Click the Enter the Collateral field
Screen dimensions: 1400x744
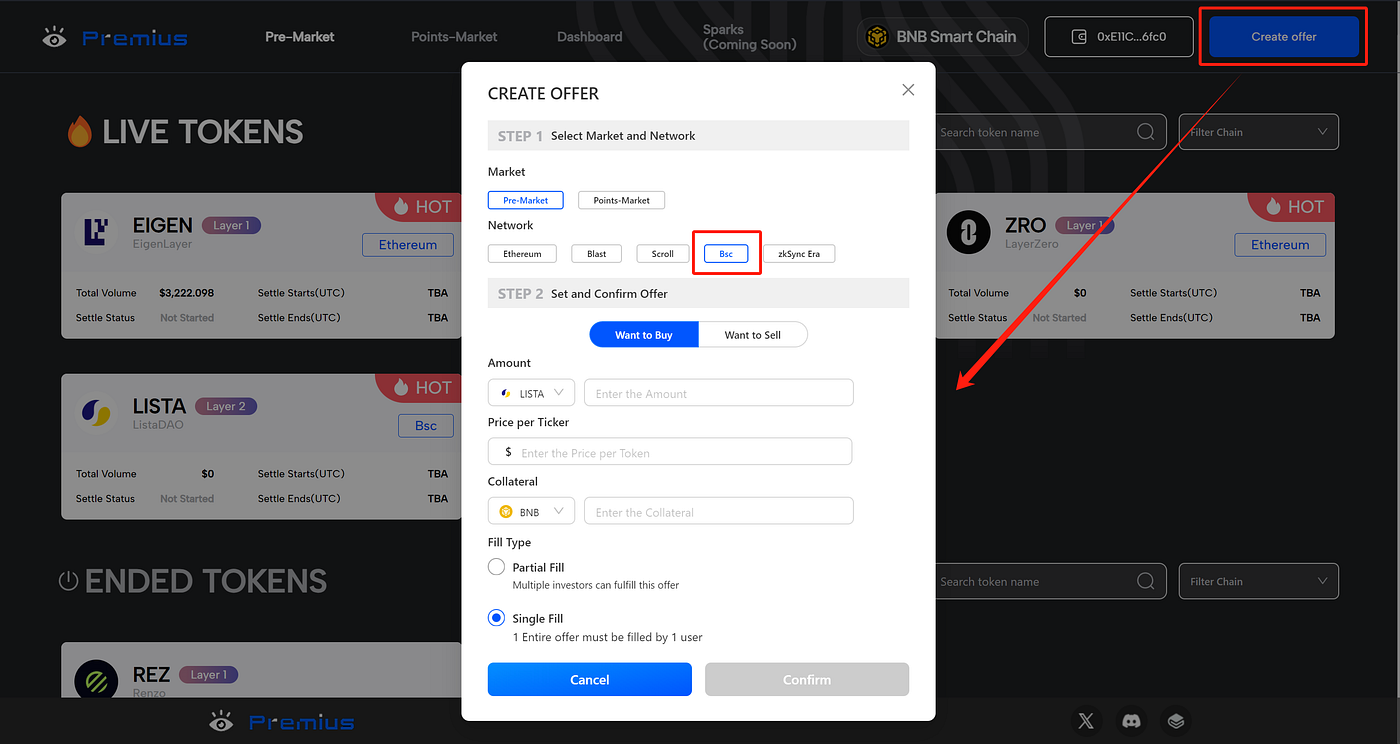(719, 512)
